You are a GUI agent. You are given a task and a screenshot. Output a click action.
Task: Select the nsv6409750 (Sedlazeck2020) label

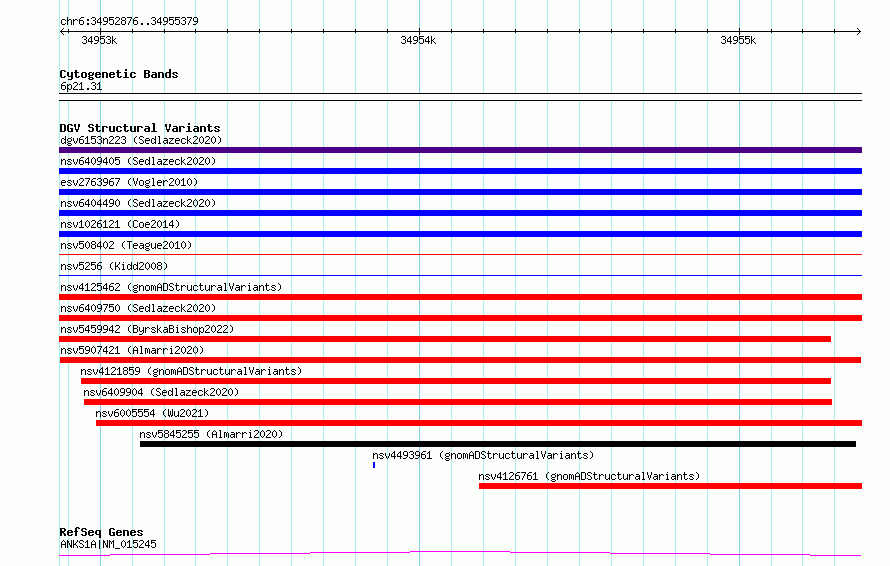point(138,308)
